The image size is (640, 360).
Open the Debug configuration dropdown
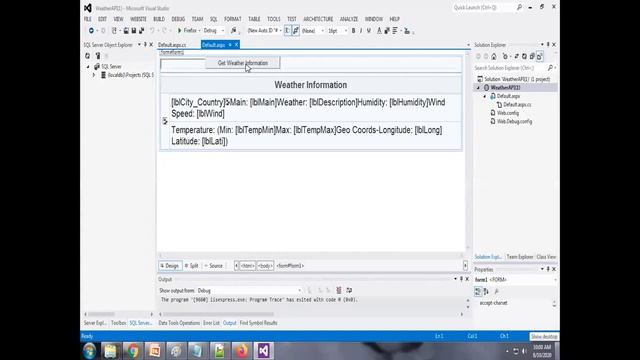[x=214, y=31]
